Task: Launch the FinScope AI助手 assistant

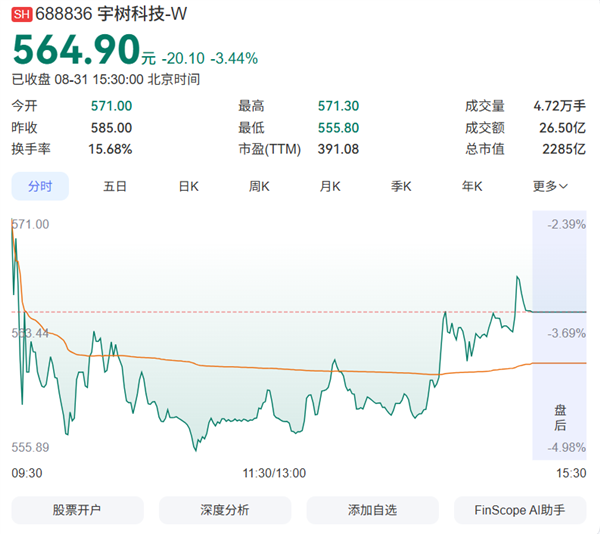Action: pos(520,510)
